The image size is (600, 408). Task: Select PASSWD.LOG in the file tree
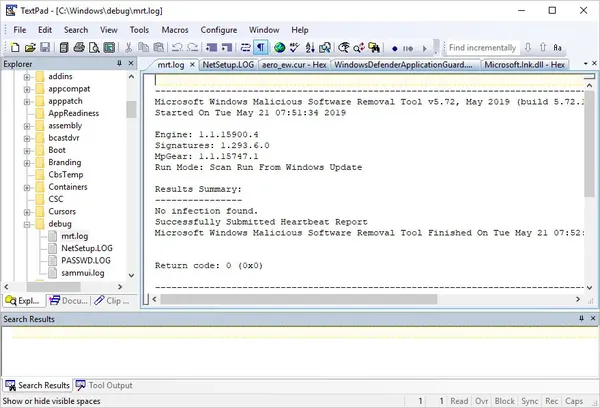point(86,261)
